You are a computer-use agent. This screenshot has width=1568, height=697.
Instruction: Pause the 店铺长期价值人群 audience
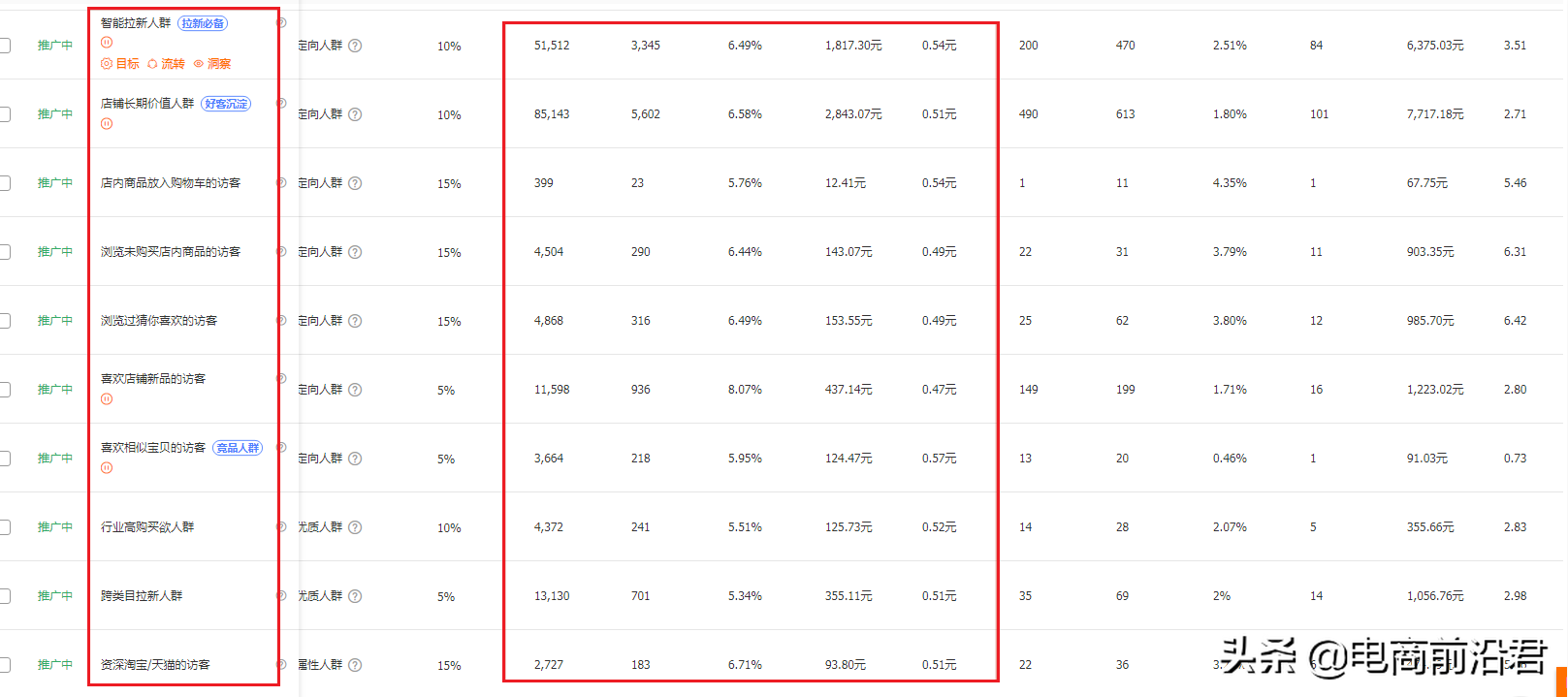(x=107, y=124)
